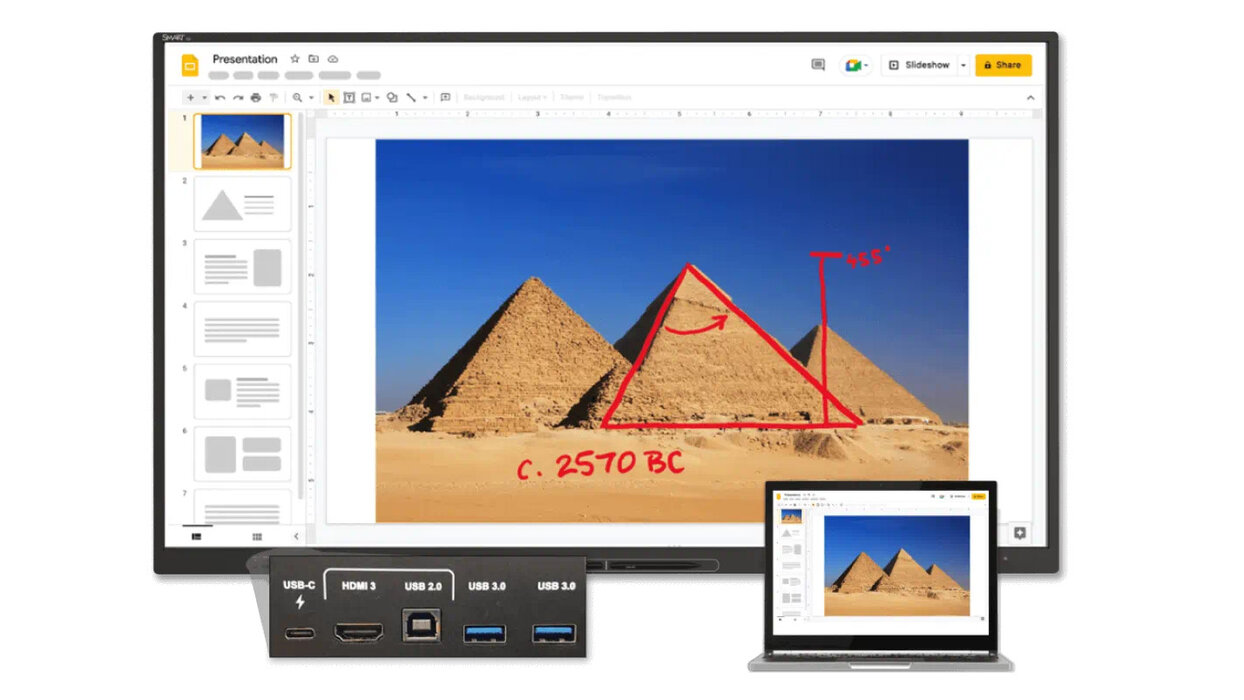Start the Slideshow
This screenshot has height=700, width=1244.
click(x=919, y=65)
